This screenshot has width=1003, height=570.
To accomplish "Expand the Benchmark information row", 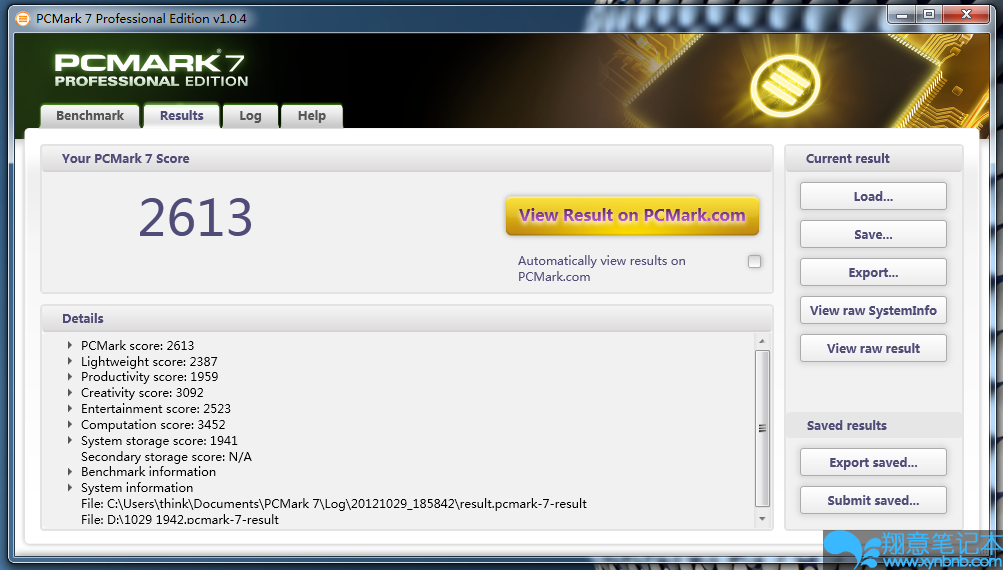I will coord(70,471).
